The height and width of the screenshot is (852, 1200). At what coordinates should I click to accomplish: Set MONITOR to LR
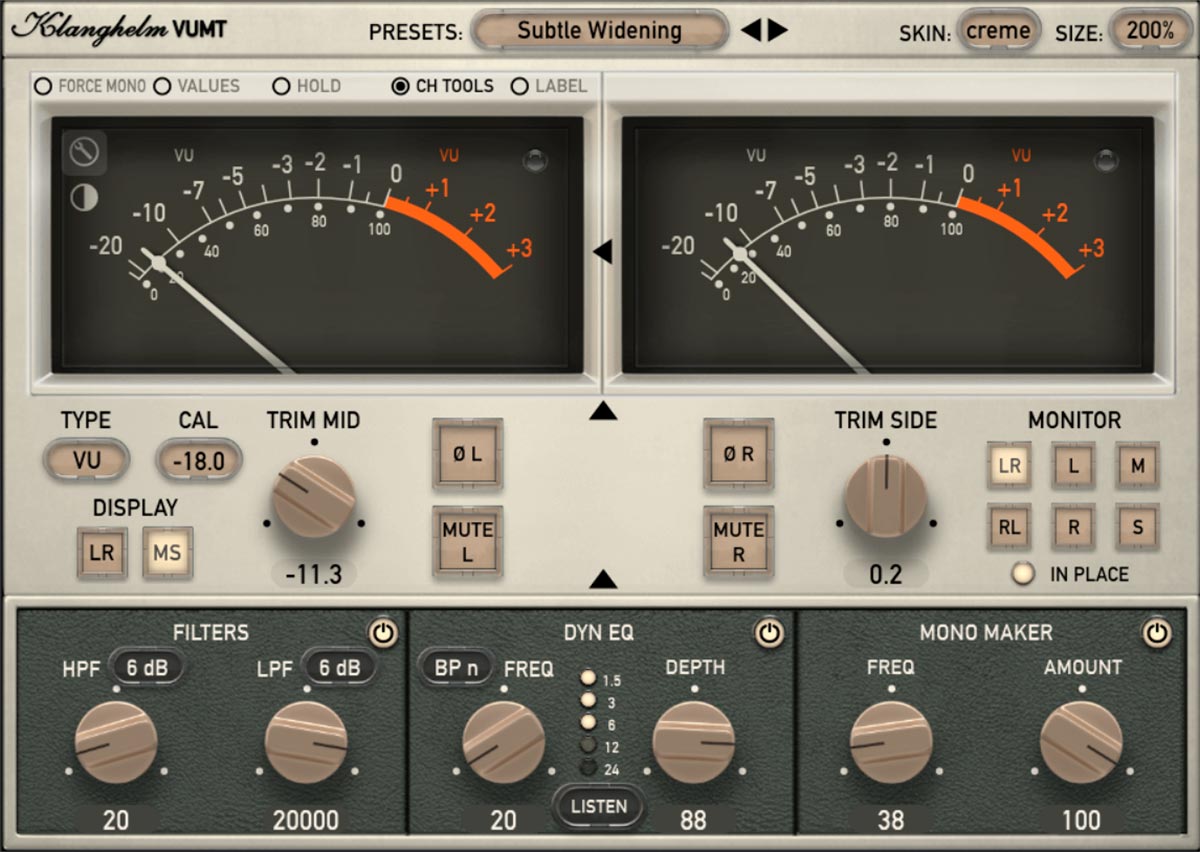[x=1009, y=465]
